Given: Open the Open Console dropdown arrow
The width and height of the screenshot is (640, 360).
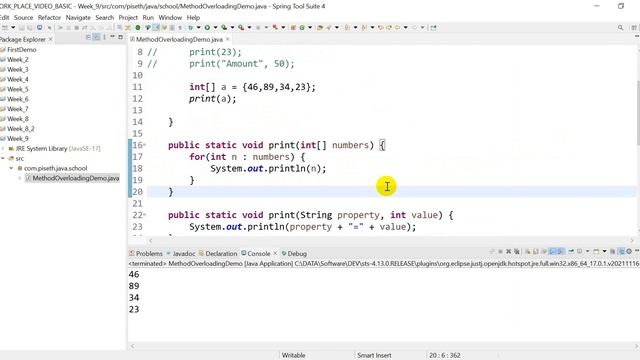Looking at the screenshot, I should pos(604,251).
